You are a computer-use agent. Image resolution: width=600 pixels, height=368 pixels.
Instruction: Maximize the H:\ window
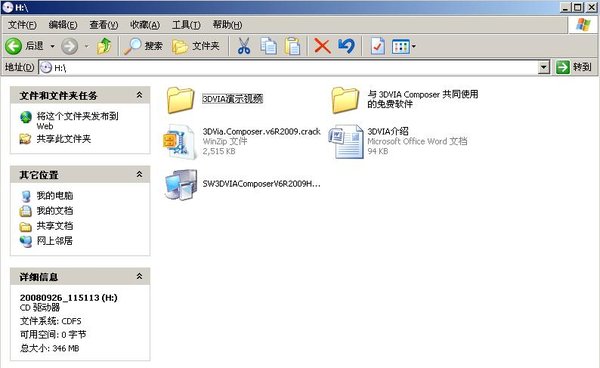(578, 7)
